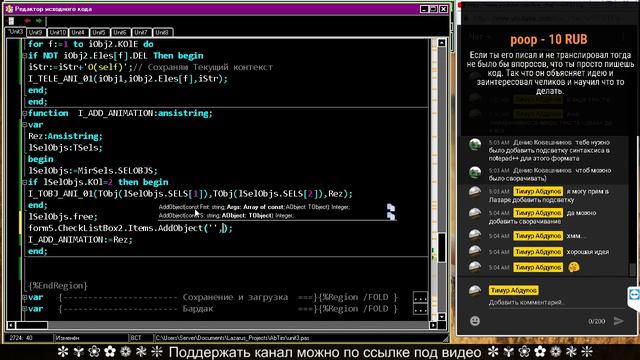Open the source editor window system menu icon

[9, 9]
